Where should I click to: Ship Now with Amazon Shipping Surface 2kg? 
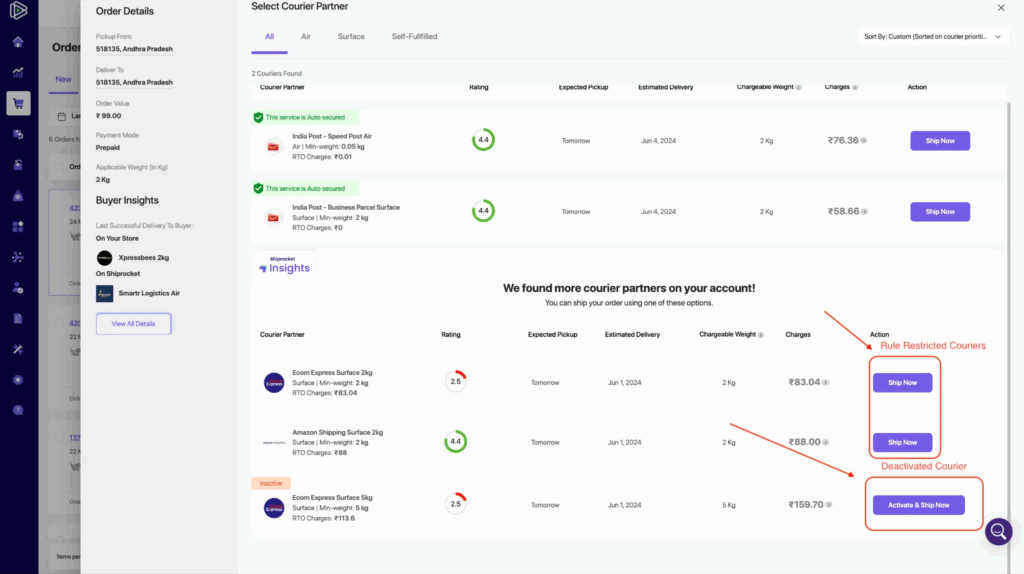click(902, 442)
